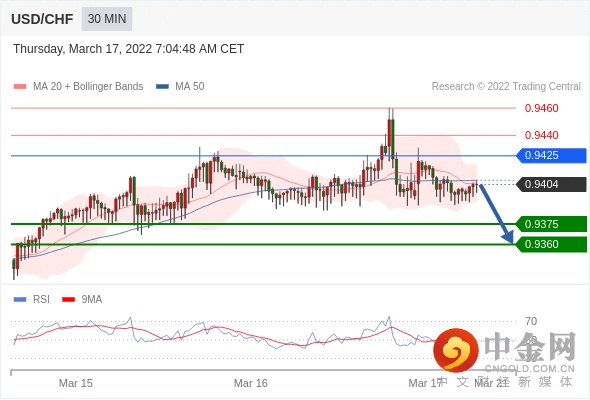The image size is (590, 400).
Task: Click the RSI legend label
Action: click(x=41, y=300)
